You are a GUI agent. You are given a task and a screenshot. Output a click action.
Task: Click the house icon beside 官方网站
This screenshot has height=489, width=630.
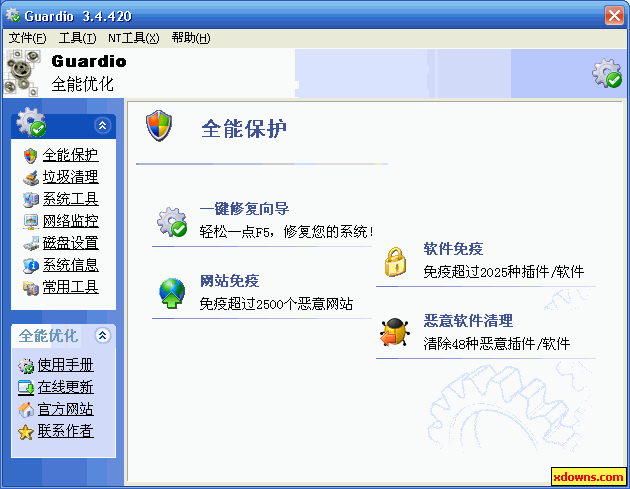[x=26, y=410]
